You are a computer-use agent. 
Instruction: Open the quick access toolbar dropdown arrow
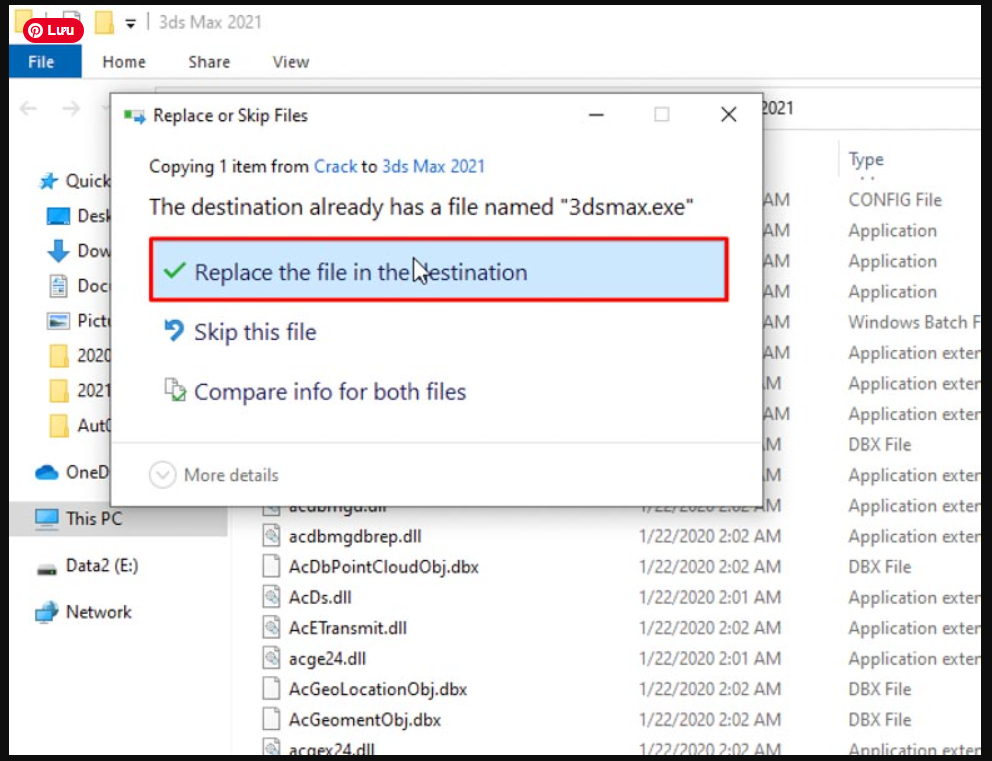[x=130, y=24]
